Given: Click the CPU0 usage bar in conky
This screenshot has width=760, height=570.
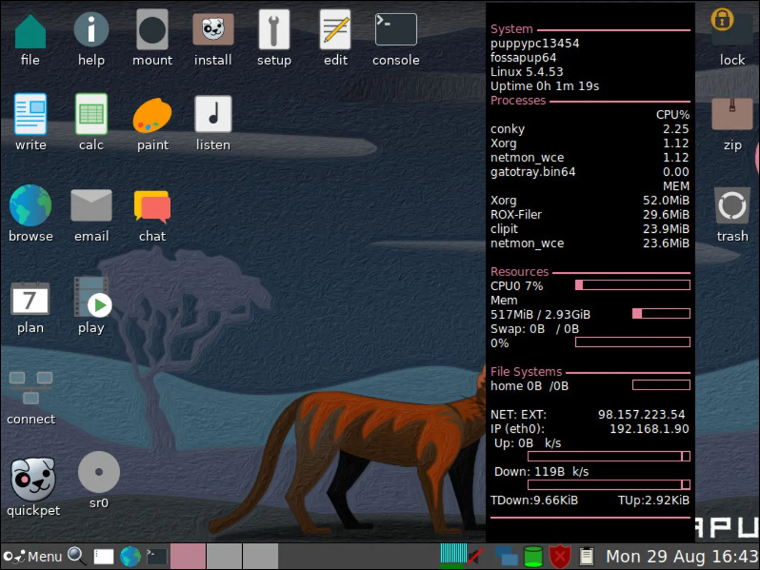Looking at the screenshot, I should tap(633, 285).
